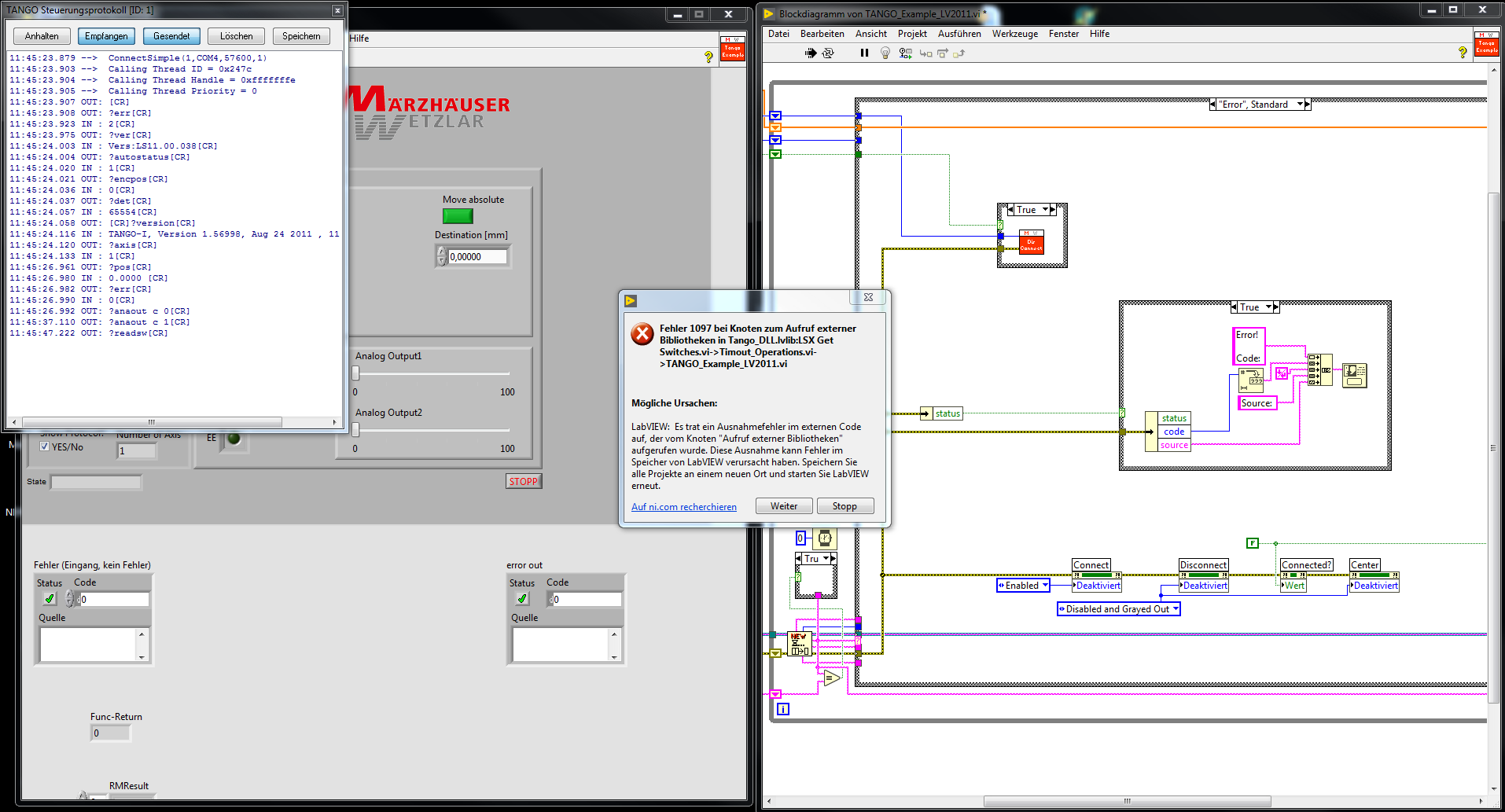Click the Step Into toolbar icon

pyautogui.click(x=925, y=53)
